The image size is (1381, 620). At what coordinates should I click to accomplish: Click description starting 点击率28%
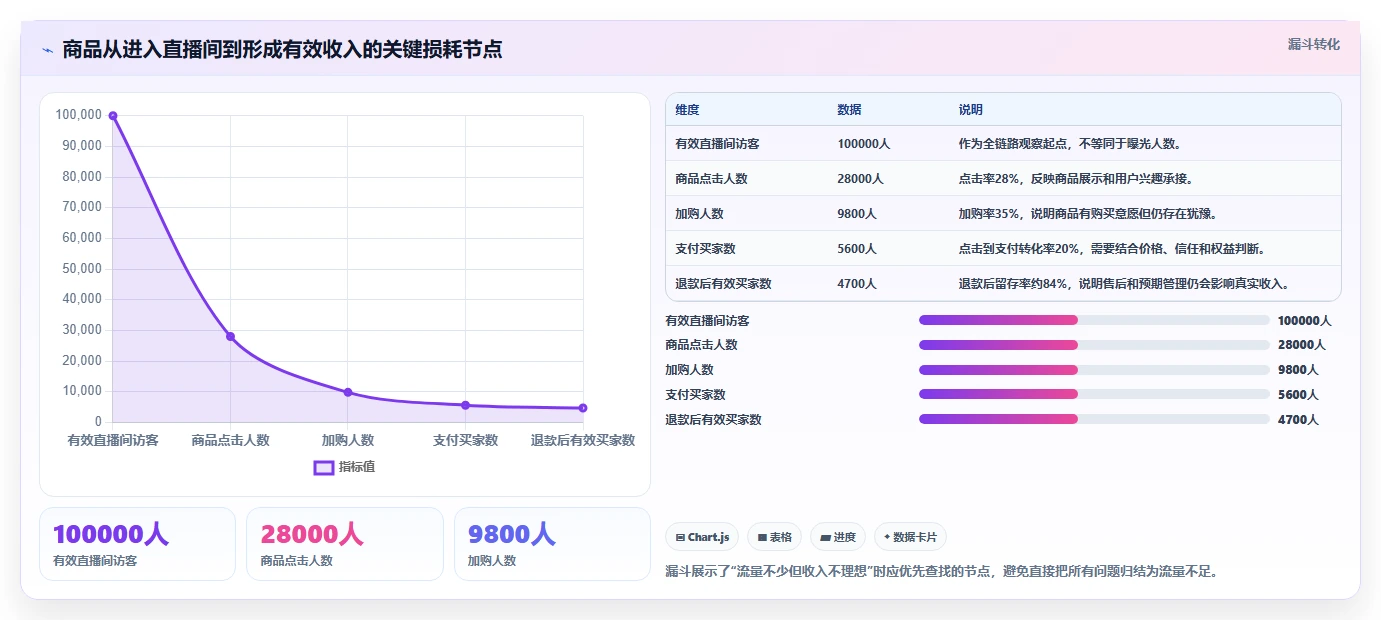click(1076, 179)
